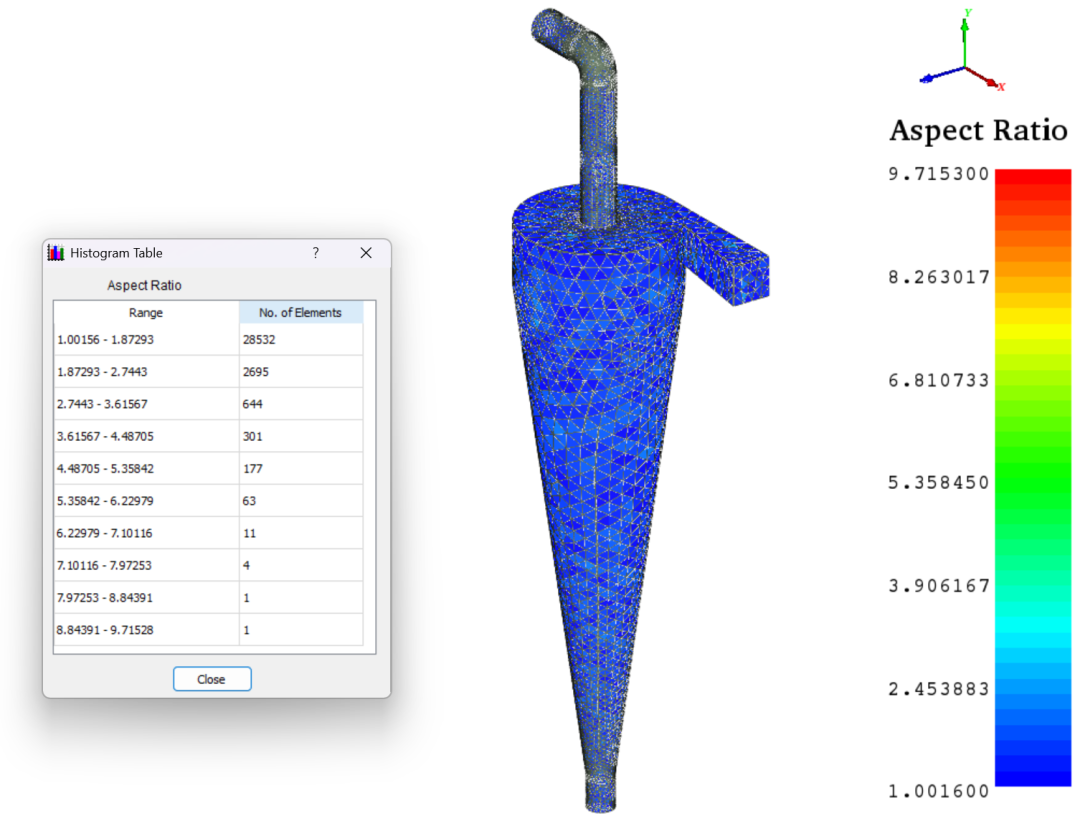Click legend value 2.453883
The width and height of the screenshot is (1080, 821).
(939, 689)
